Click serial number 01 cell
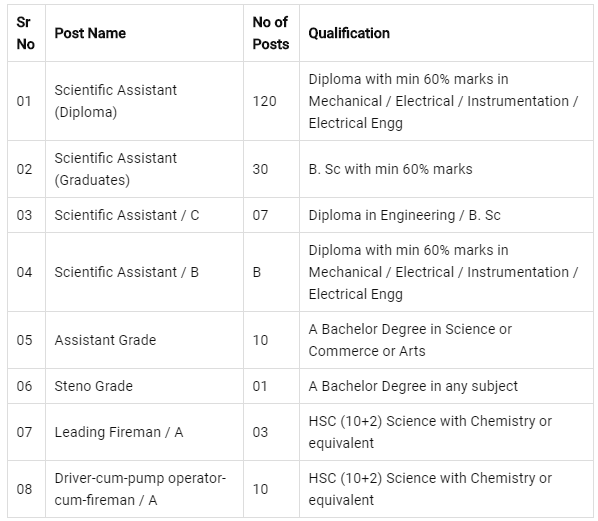The height and width of the screenshot is (521, 598). tap(24, 101)
